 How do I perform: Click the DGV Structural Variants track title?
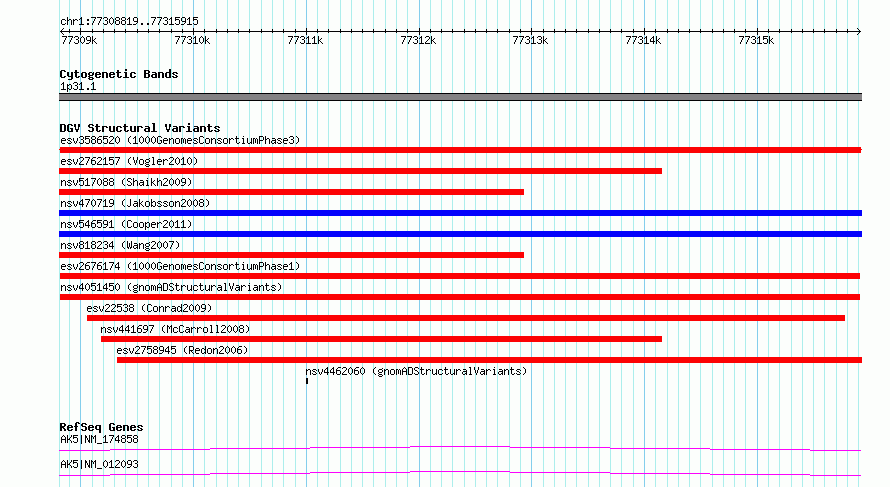pyautogui.click(x=140, y=128)
